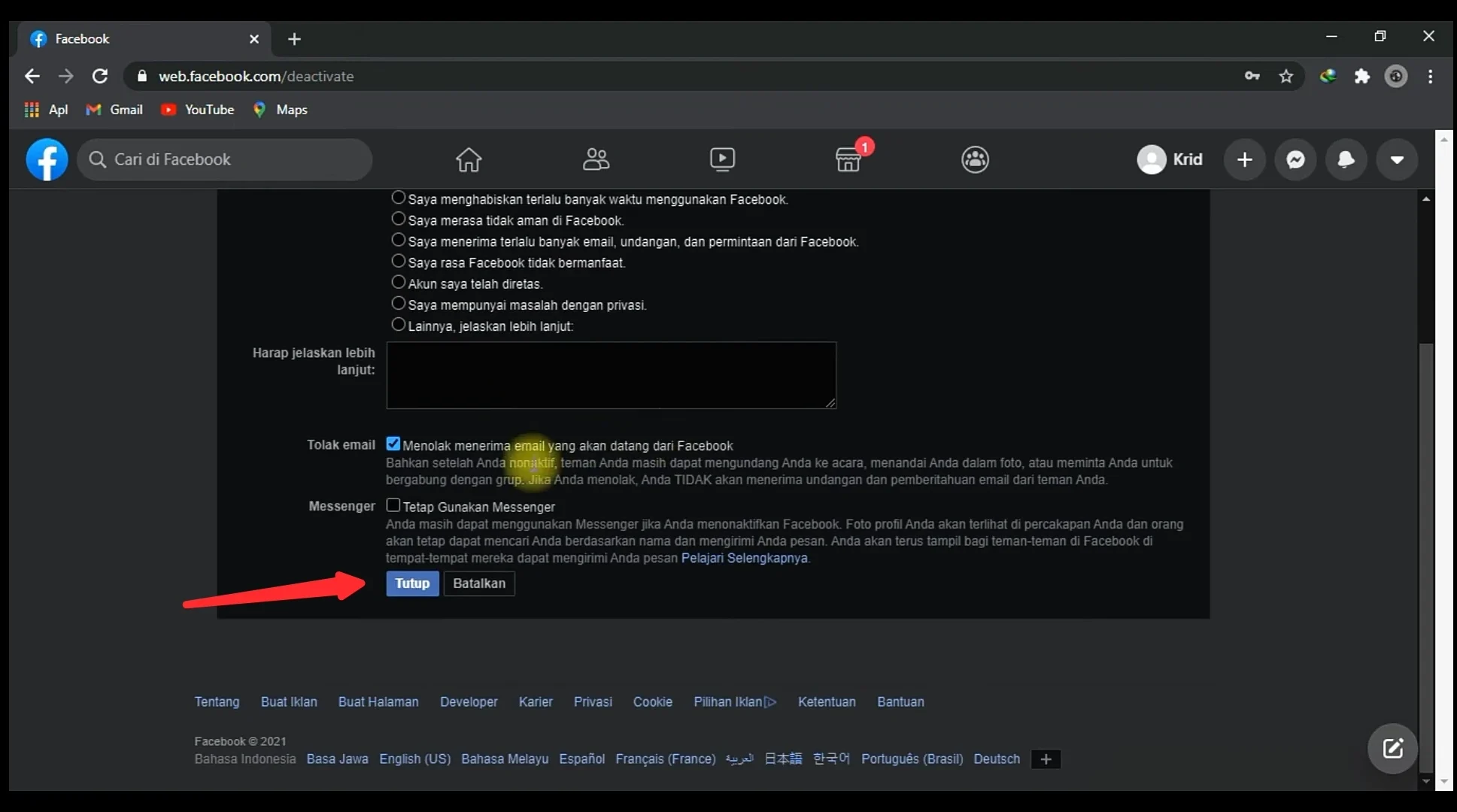Open the YouTube bookmark
This screenshot has height=812, width=1457.
197,110
